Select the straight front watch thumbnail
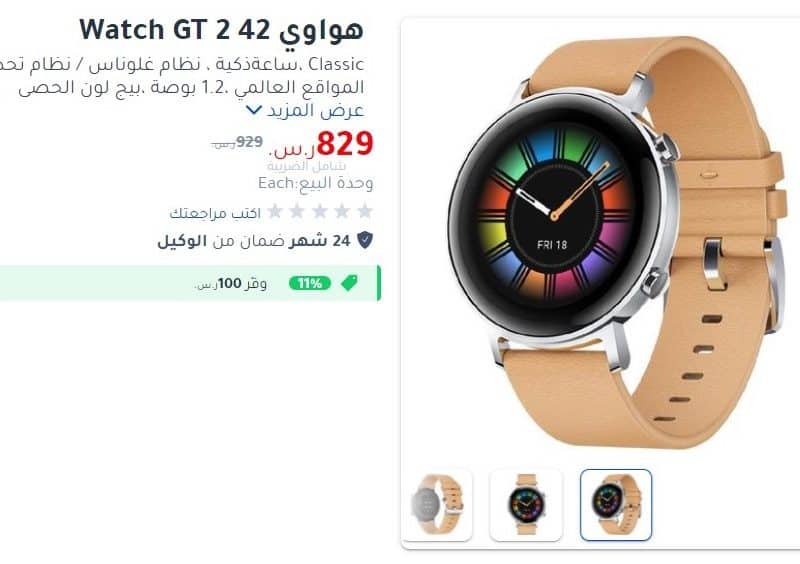Image resolution: width=800 pixels, height=564 pixels. 526,504
